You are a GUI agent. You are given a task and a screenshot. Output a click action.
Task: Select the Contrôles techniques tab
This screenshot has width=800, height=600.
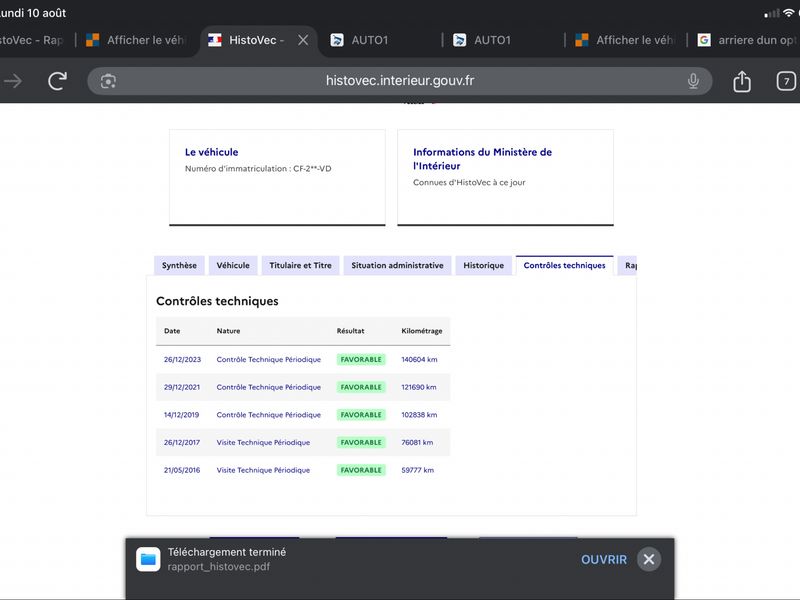pos(564,265)
